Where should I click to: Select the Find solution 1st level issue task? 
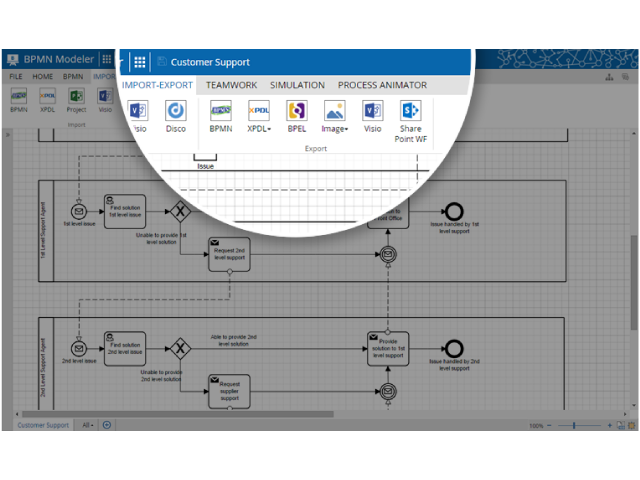point(125,211)
